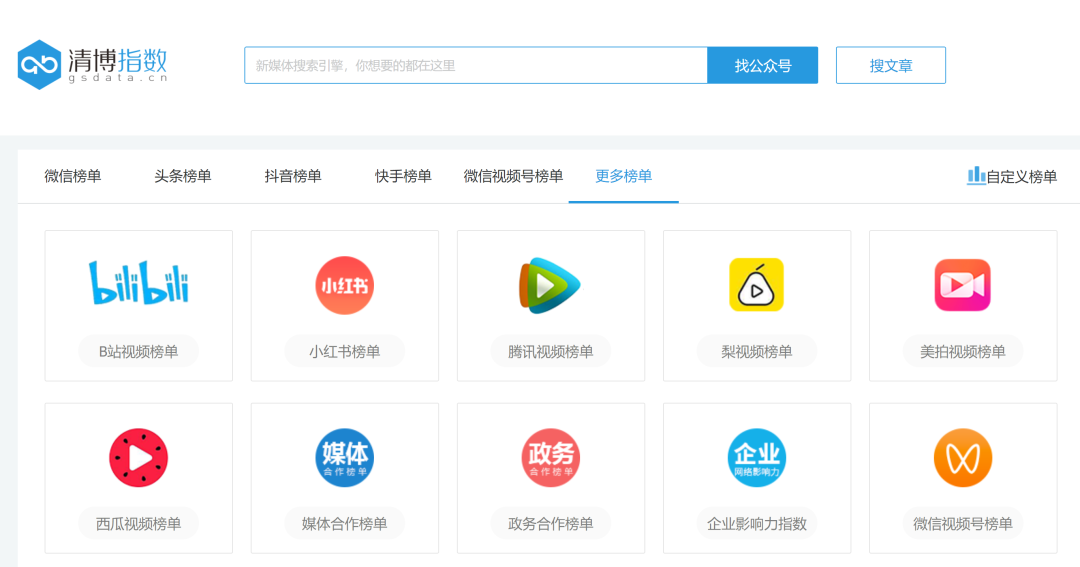Open the bilibili logo icon
Image resolution: width=1080 pixels, height=567 pixels.
(x=138, y=282)
